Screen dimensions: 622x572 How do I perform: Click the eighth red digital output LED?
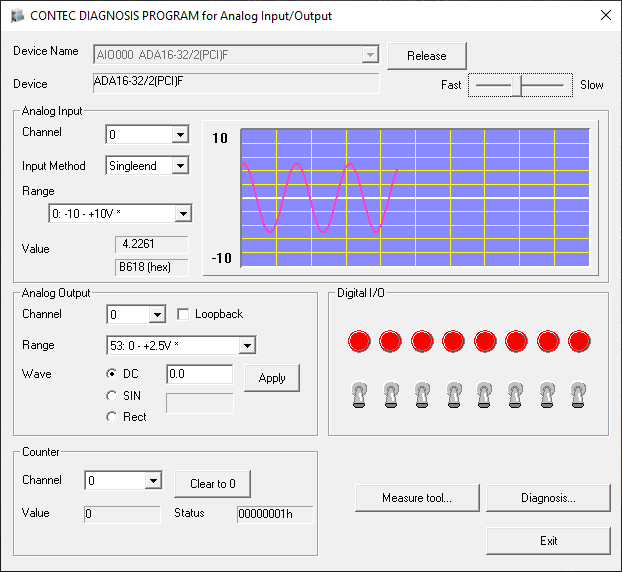coord(579,341)
